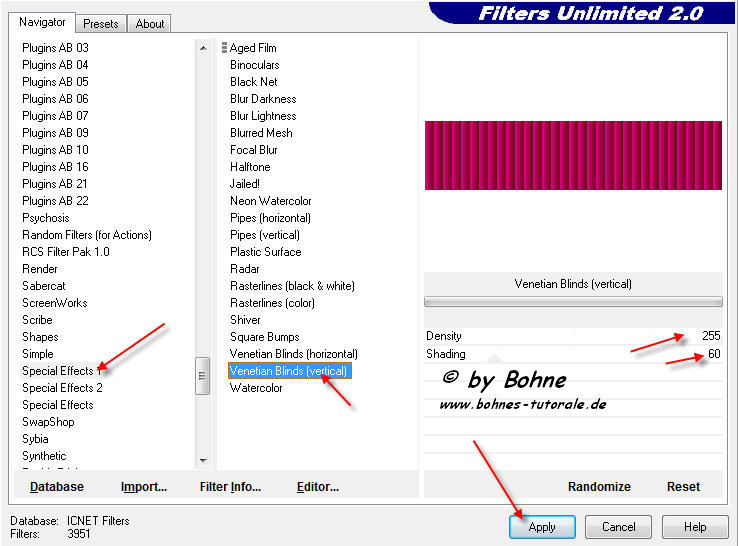
Task: Click the category list scrollbar down arrow
Action: click(x=203, y=460)
